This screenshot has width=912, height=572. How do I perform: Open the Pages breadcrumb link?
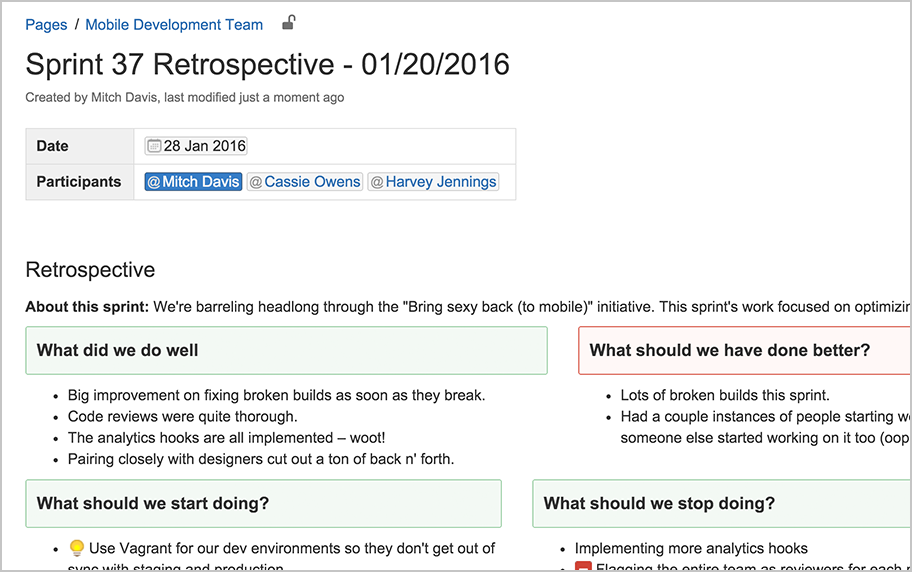[x=46, y=25]
